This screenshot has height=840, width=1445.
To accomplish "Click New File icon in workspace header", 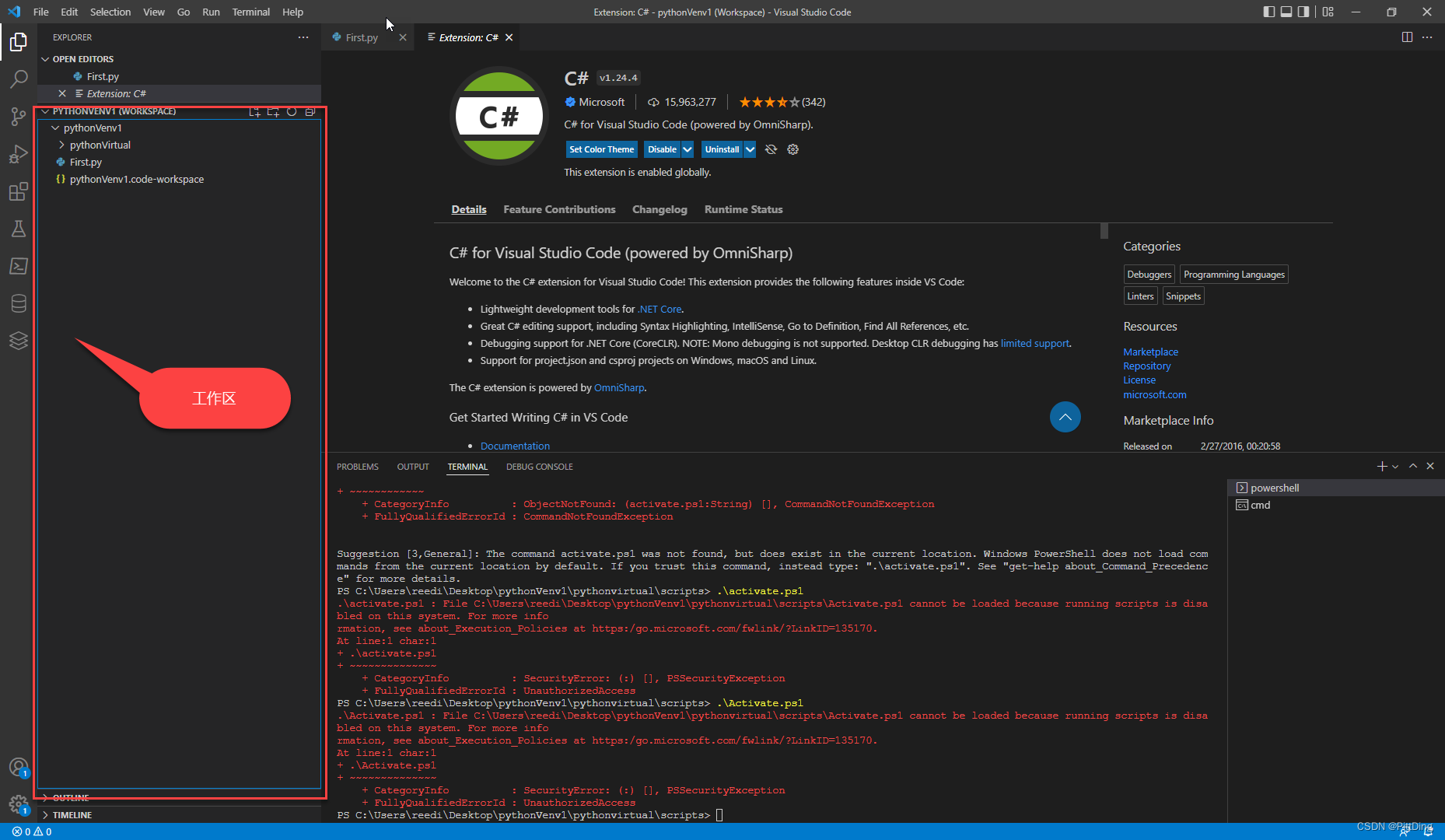I will click(x=254, y=112).
